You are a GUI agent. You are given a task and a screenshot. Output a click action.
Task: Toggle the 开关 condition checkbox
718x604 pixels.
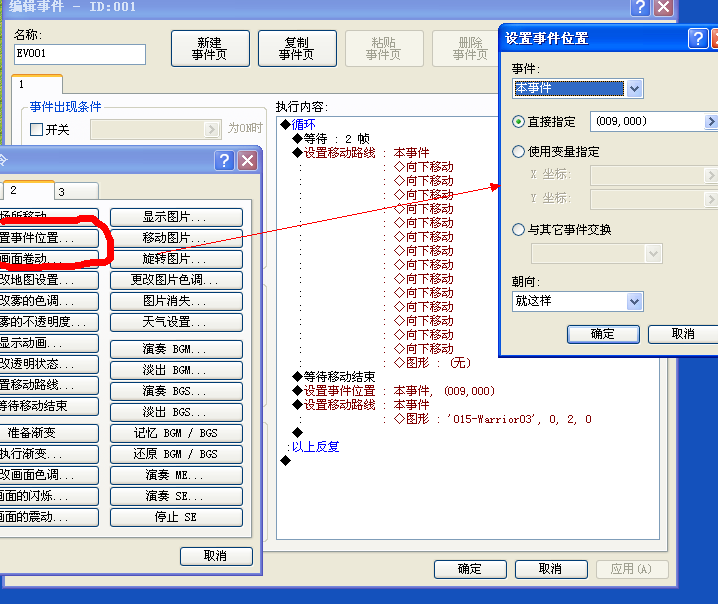pos(37,130)
